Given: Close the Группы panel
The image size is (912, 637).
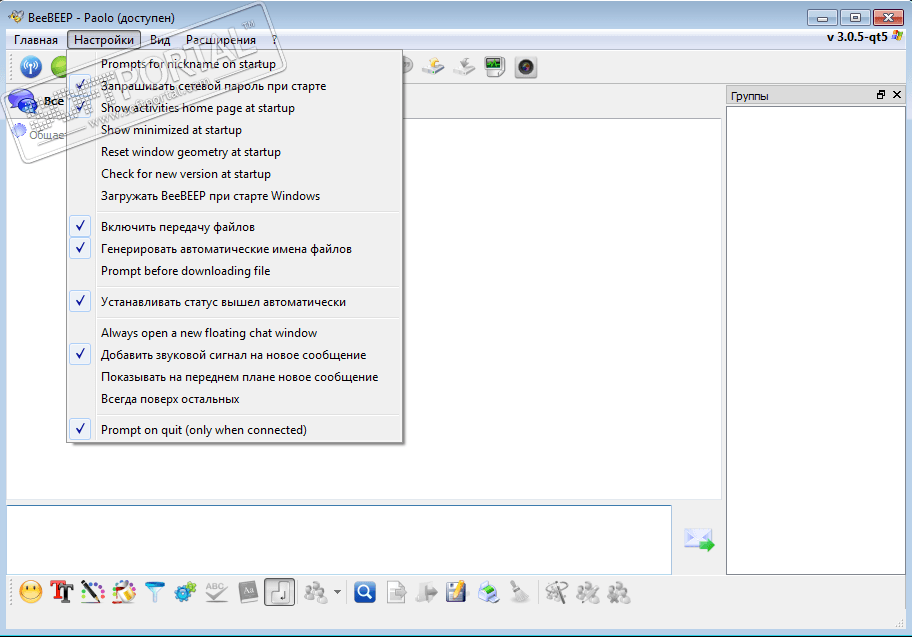Looking at the screenshot, I should pyautogui.click(x=897, y=95).
